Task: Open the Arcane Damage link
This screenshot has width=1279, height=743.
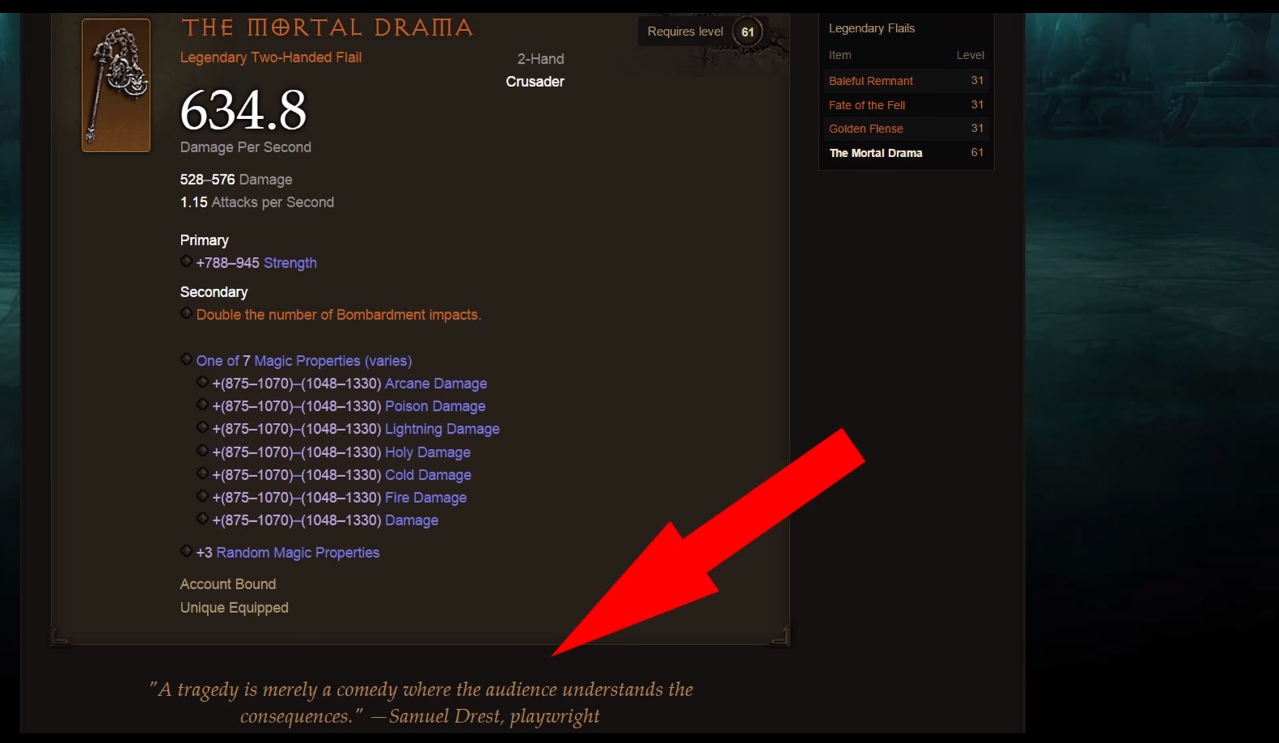Action: point(436,384)
